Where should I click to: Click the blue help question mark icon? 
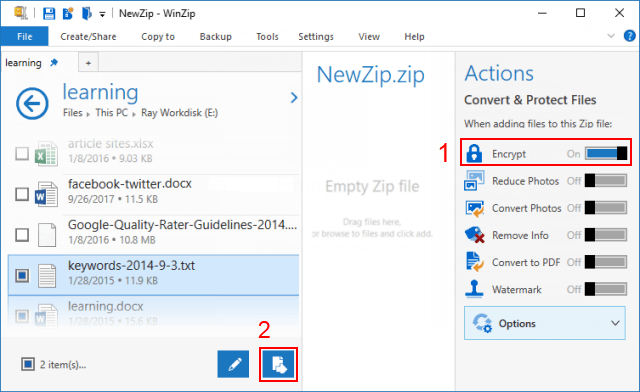[630, 36]
